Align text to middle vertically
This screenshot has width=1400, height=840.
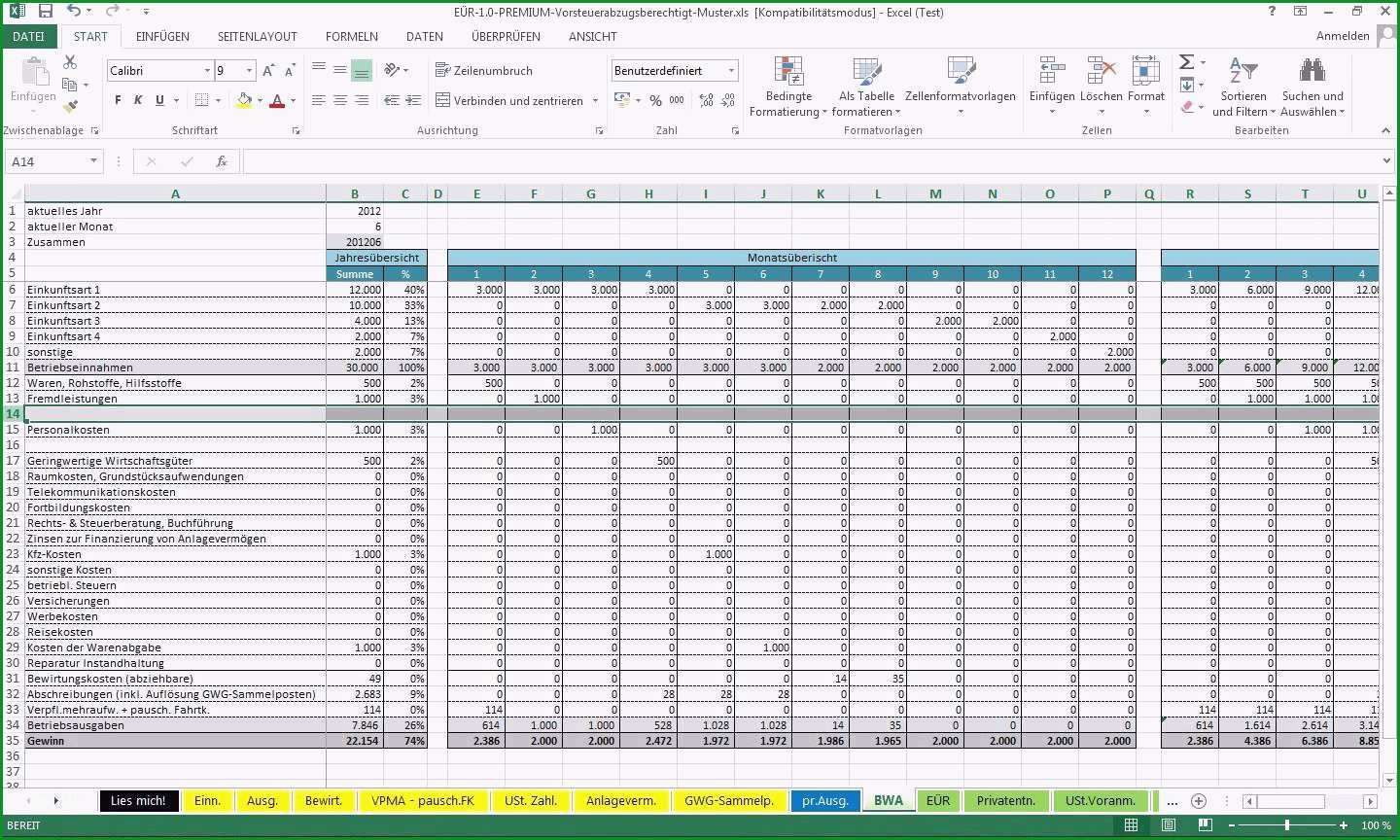[x=340, y=69]
